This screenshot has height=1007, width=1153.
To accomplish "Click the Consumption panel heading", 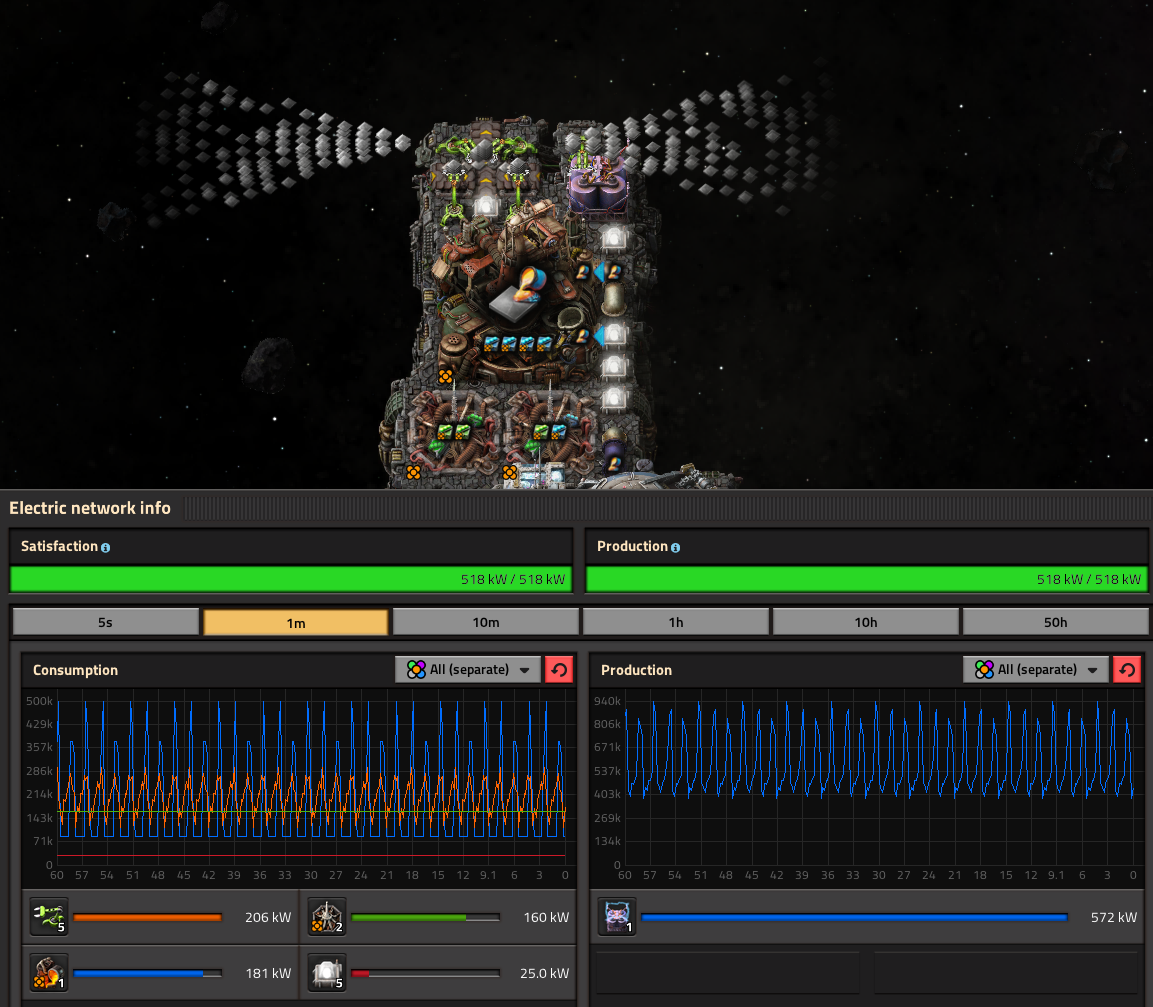I will [75, 670].
